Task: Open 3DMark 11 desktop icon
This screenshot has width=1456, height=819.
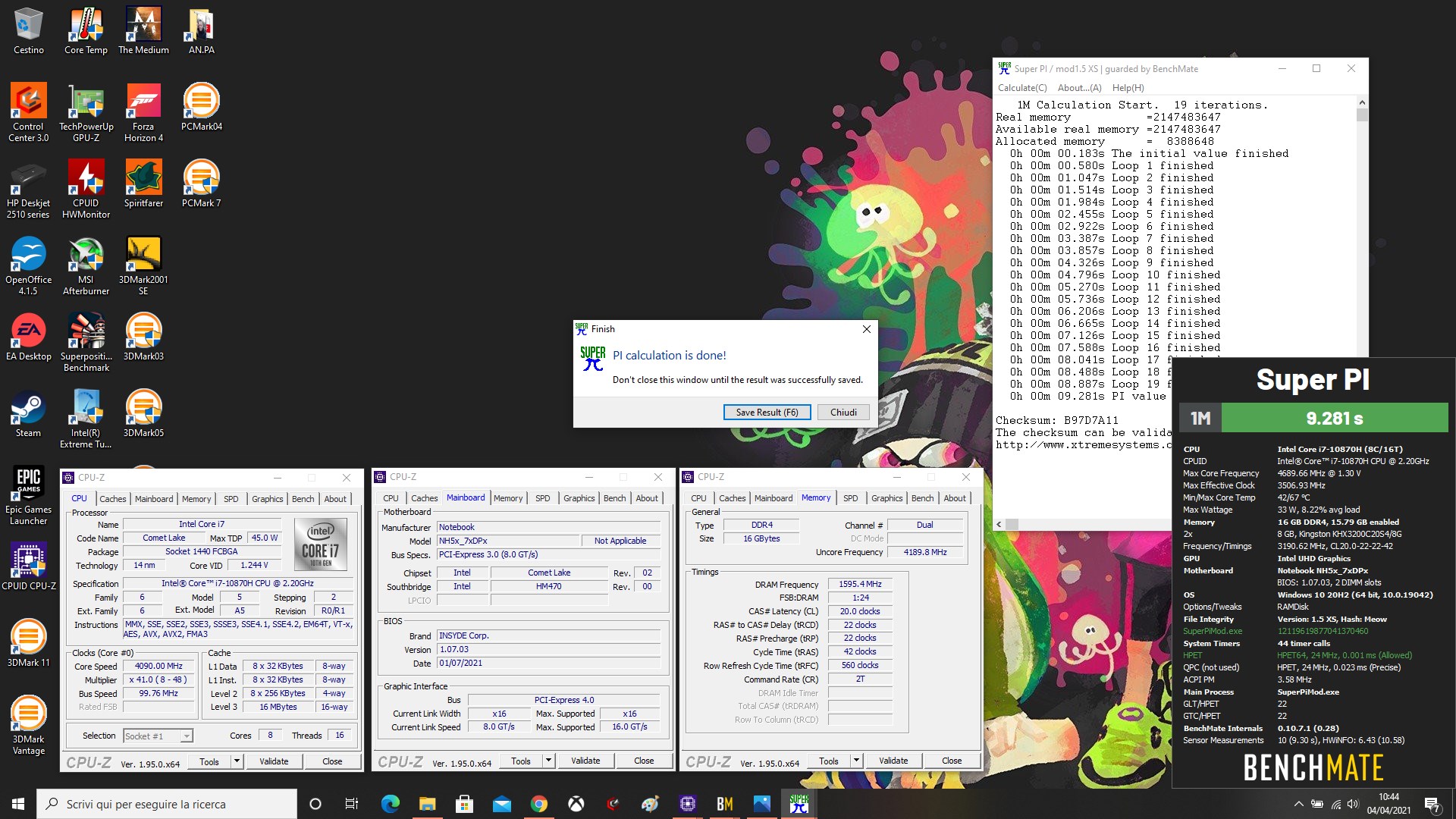Action: point(28,643)
